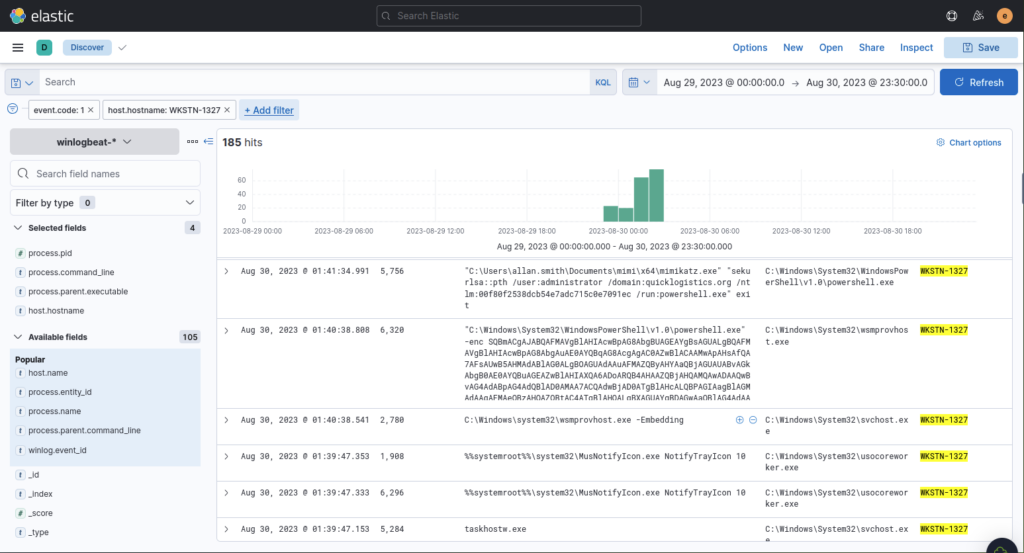Select process.pid in selected fields
Screen dimensions: 1024x553
point(50,253)
